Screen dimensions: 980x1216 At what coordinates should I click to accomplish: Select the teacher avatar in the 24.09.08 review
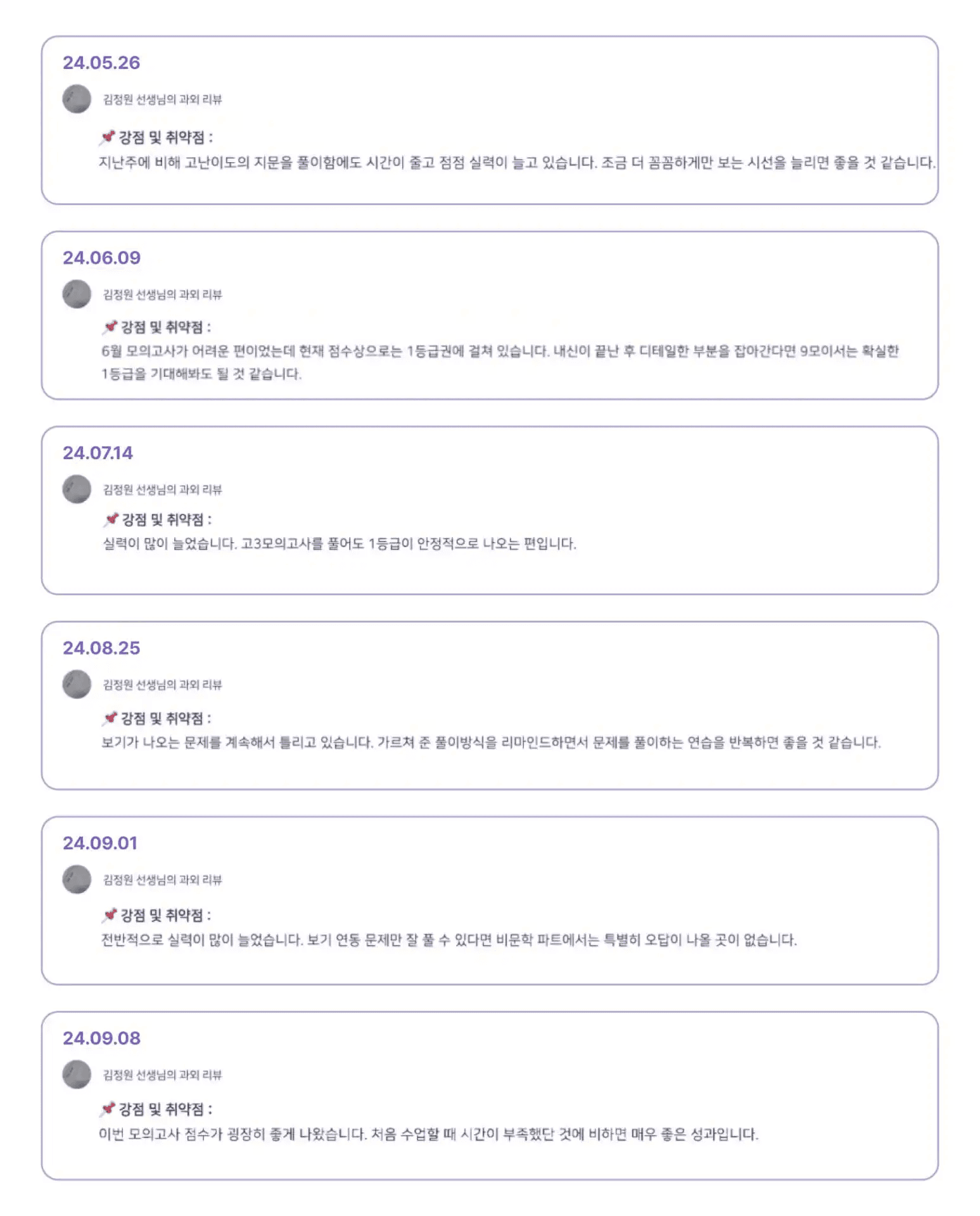pyautogui.click(x=77, y=1075)
